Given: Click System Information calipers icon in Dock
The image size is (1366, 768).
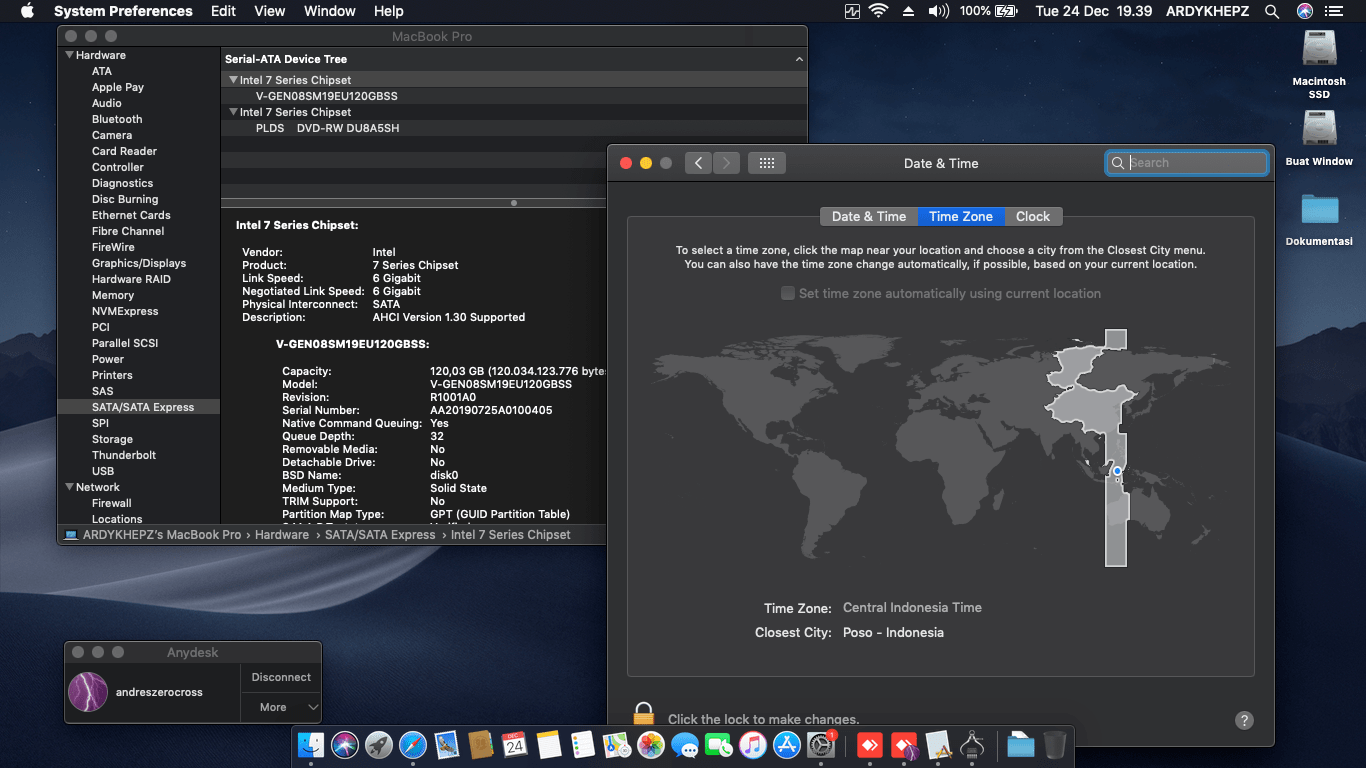Looking at the screenshot, I should [x=972, y=745].
